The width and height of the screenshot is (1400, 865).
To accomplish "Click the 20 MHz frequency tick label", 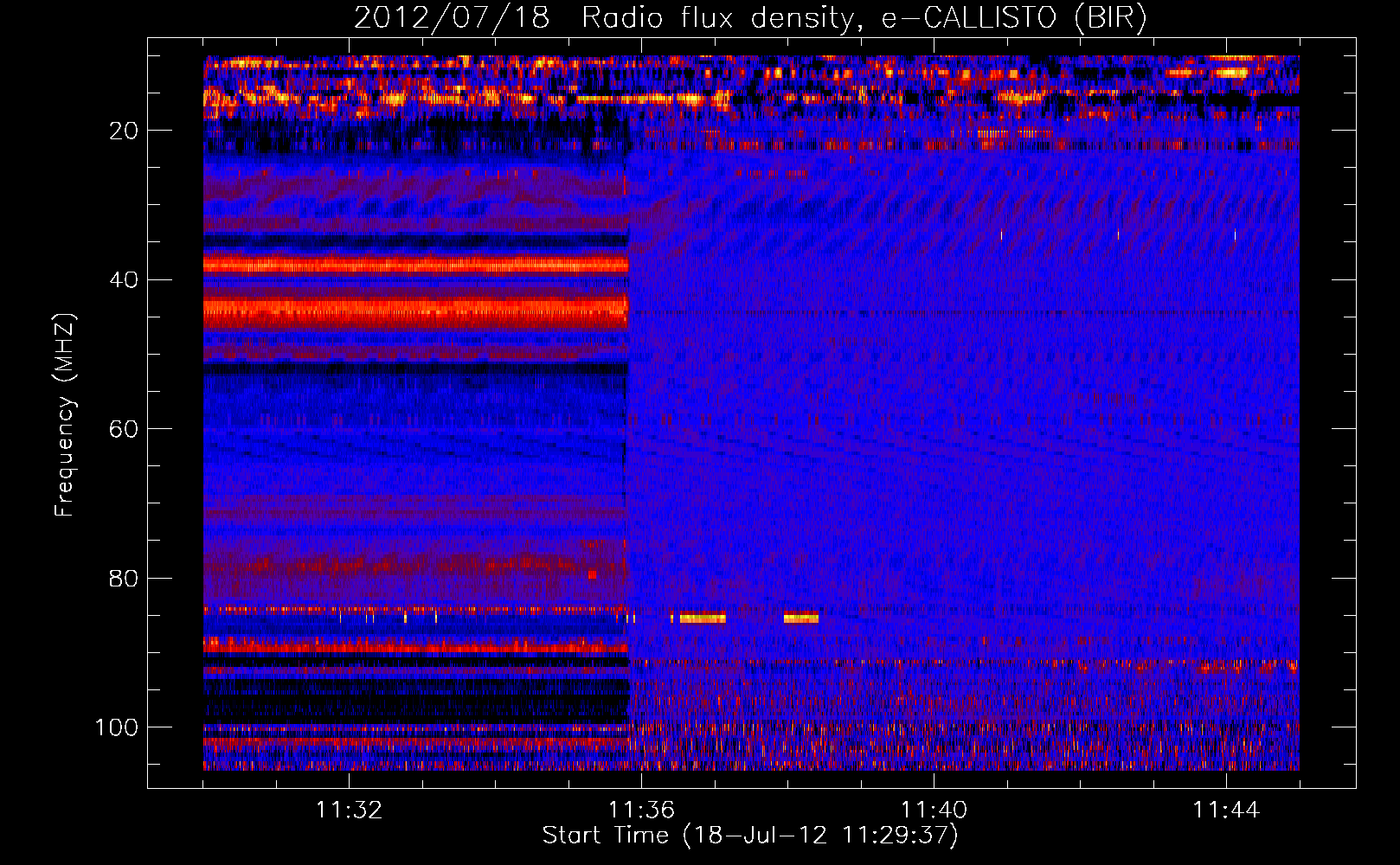I will [124, 131].
